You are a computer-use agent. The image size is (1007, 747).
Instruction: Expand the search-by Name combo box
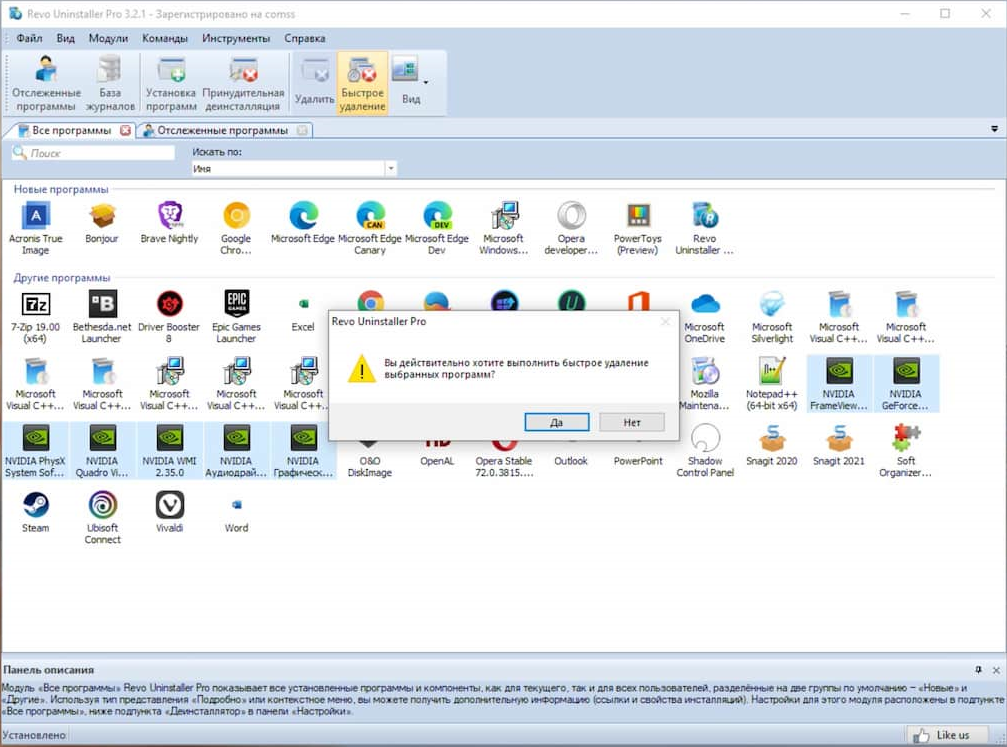click(390, 169)
